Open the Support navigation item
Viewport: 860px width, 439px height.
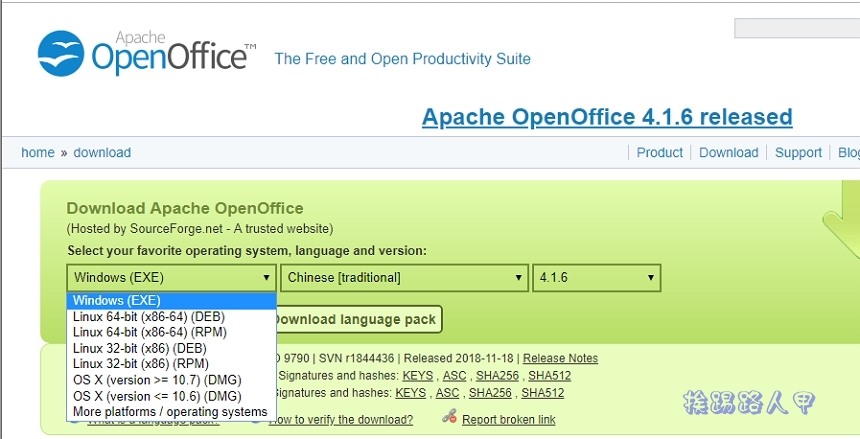click(x=798, y=153)
